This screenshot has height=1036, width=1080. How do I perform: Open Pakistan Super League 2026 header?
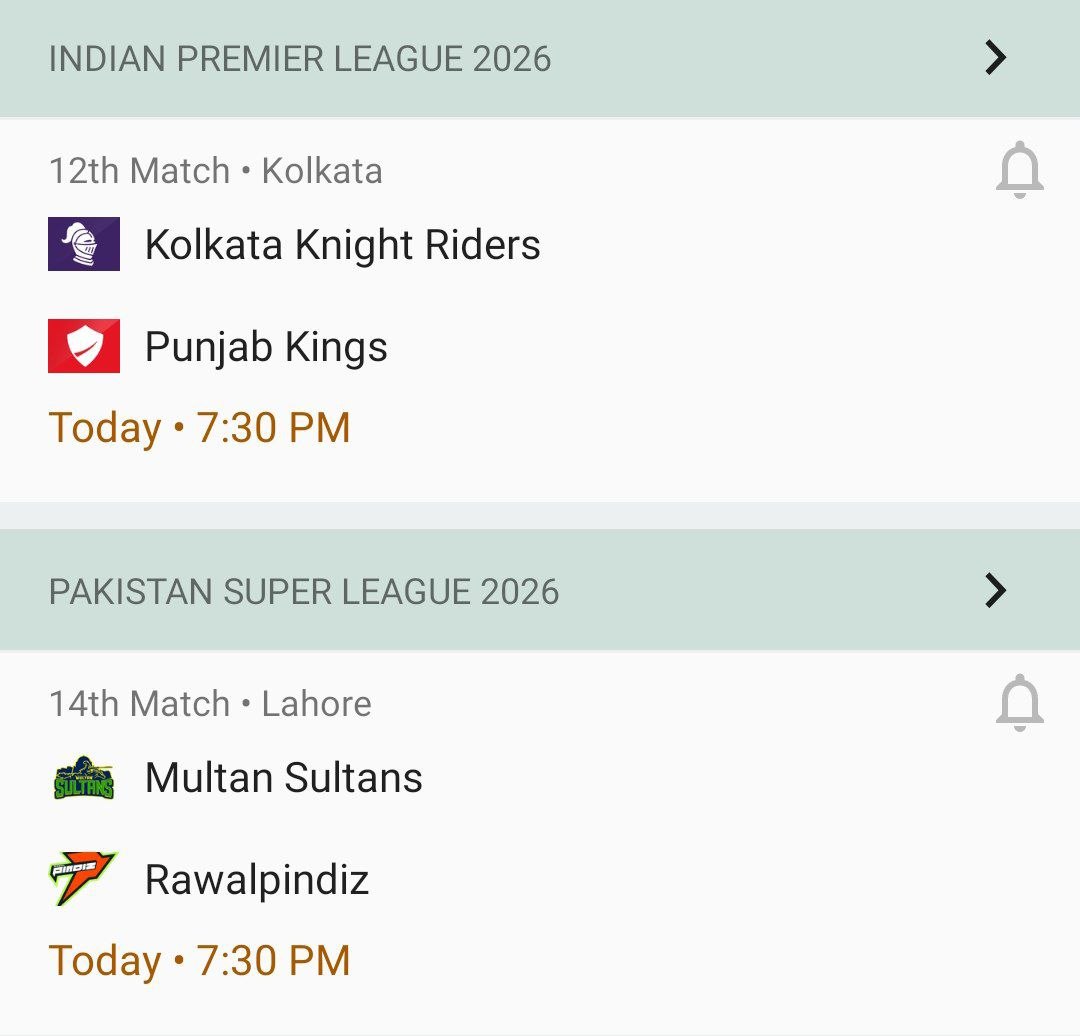click(304, 592)
